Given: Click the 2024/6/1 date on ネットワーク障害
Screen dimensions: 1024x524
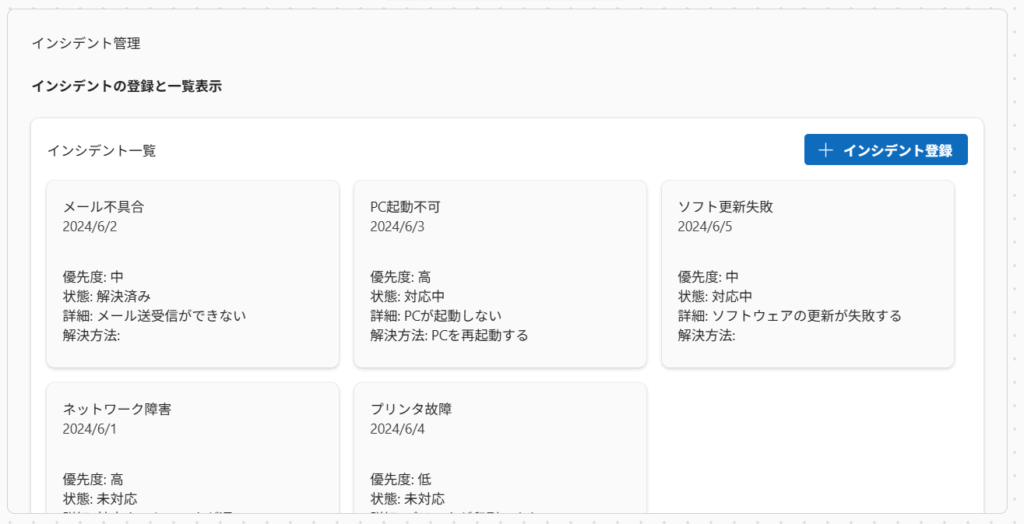Looking at the screenshot, I should (89, 428).
